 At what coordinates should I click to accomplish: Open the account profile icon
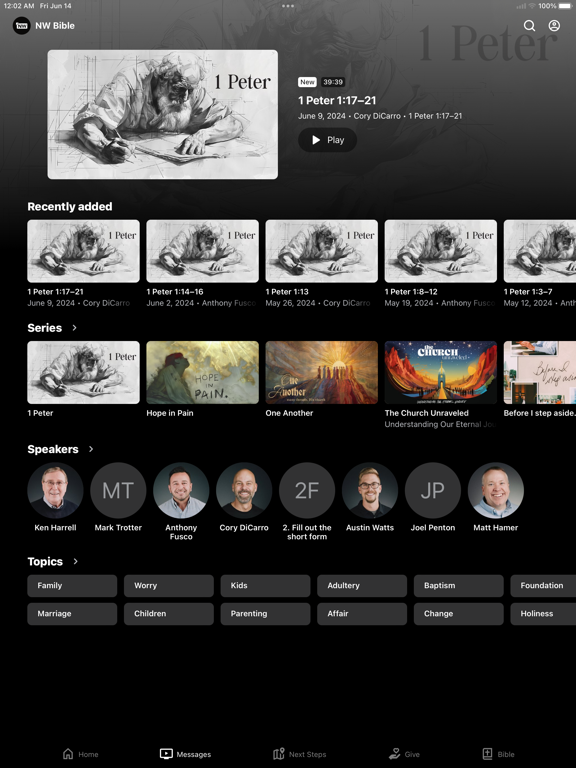coord(554,25)
